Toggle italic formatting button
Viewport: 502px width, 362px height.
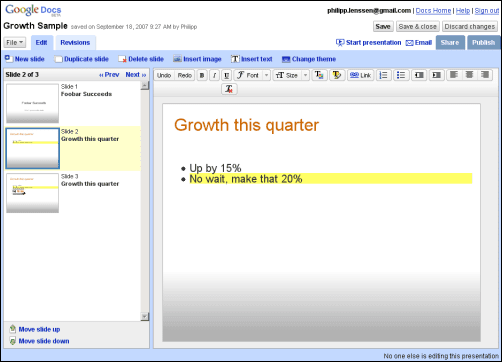(214, 75)
